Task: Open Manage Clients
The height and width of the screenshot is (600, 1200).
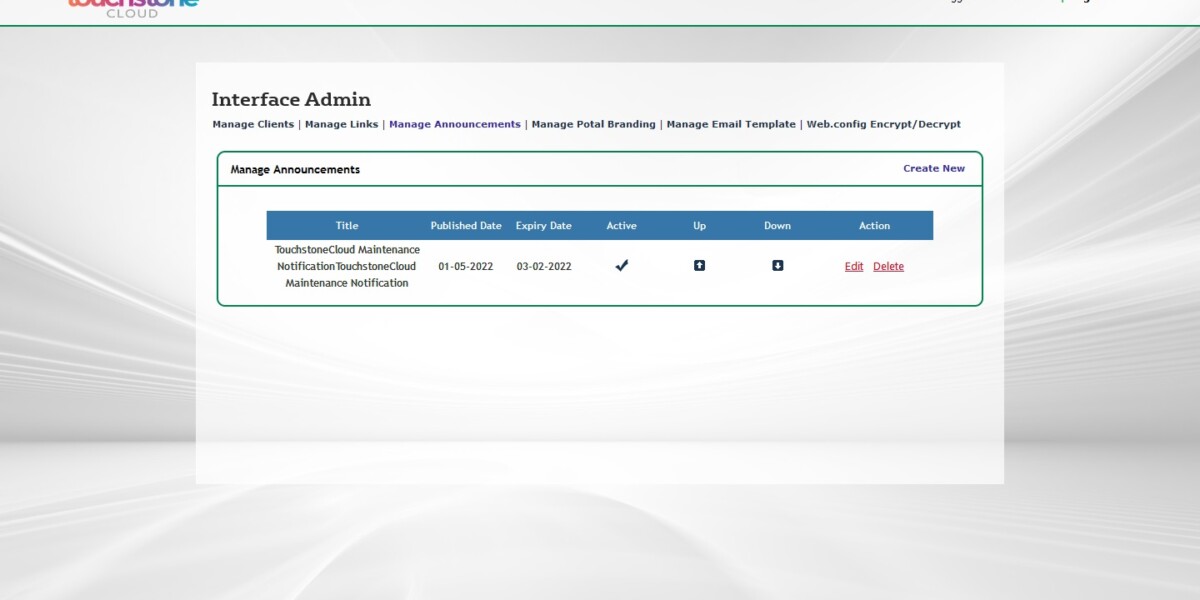Action: coord(252,124)
